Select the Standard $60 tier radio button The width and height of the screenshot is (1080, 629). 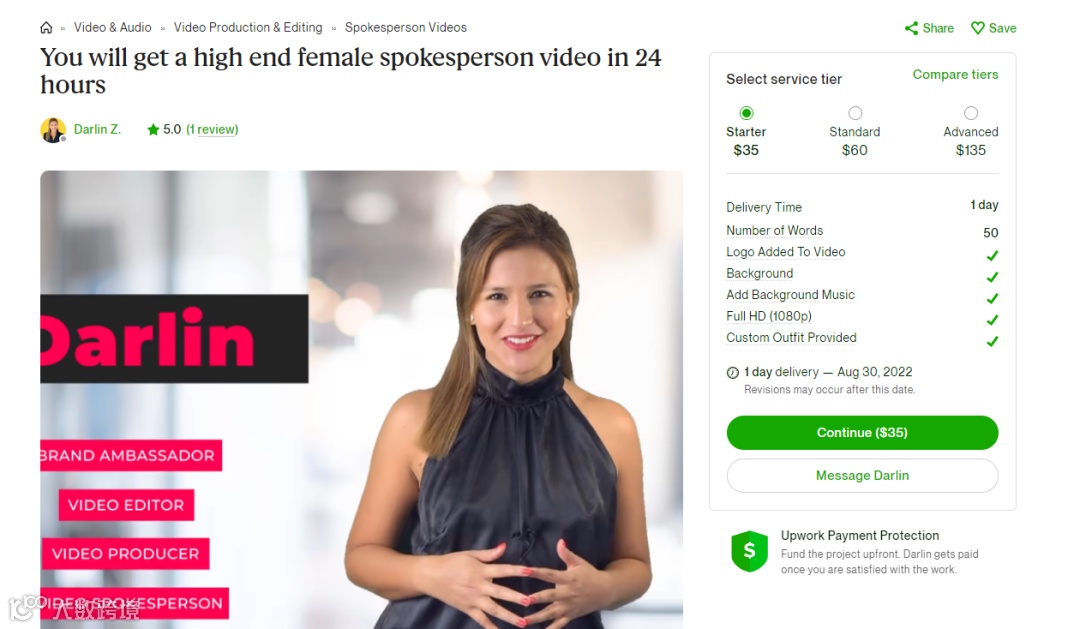855,113
